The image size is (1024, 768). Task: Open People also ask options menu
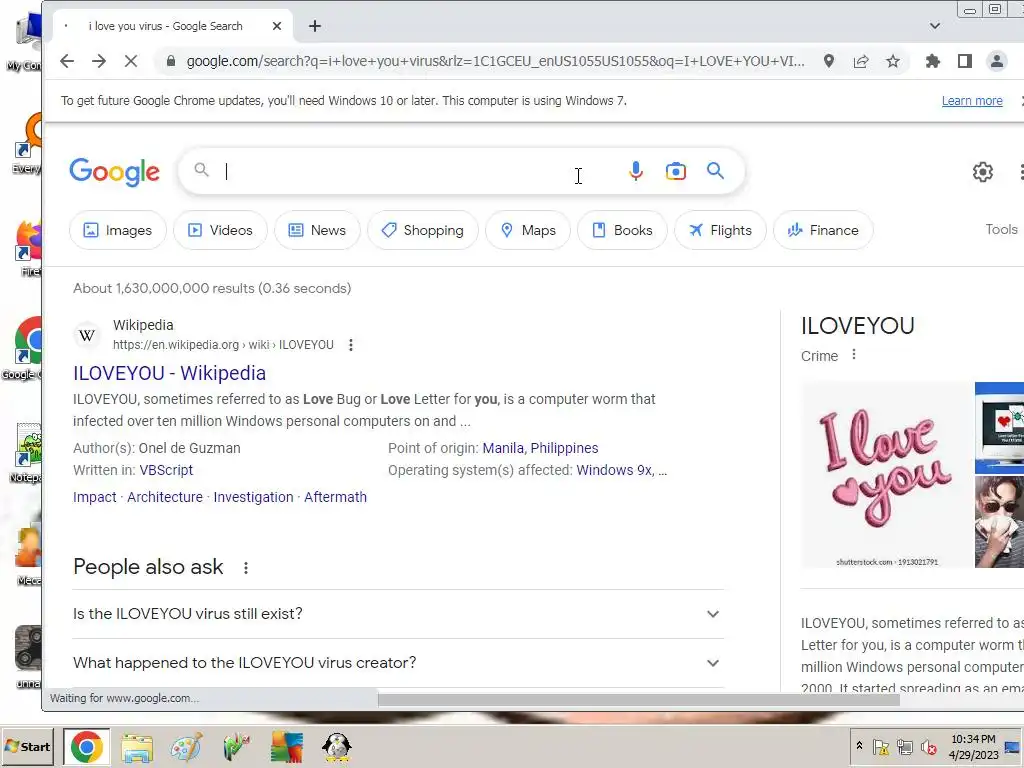tap(246, 568)
